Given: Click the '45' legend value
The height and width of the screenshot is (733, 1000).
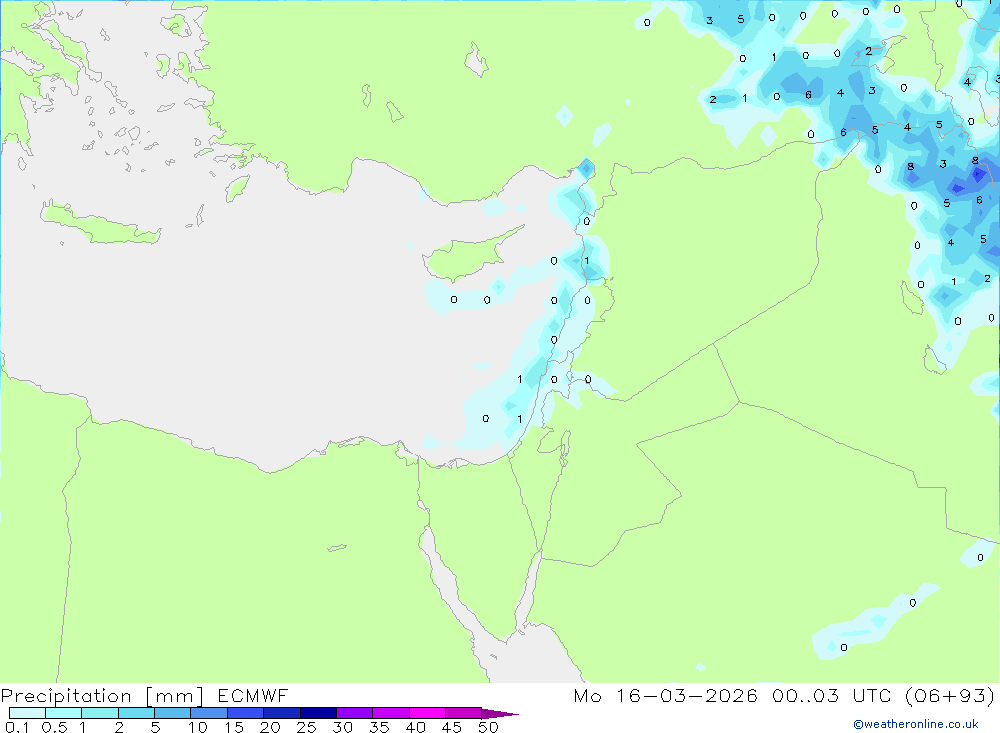Looking at the screenshot, I should pyautogui.click(x=452, y=727).
